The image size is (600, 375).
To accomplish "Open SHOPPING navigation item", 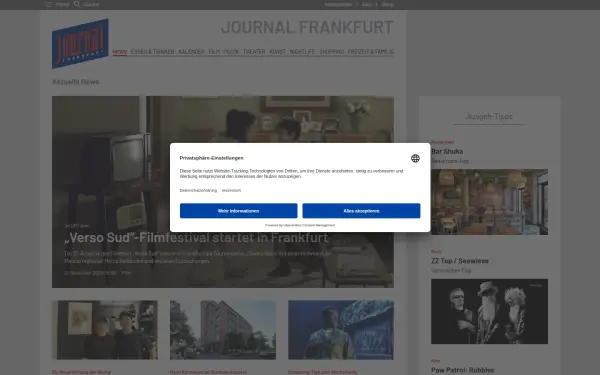I will tap(331, 52).
